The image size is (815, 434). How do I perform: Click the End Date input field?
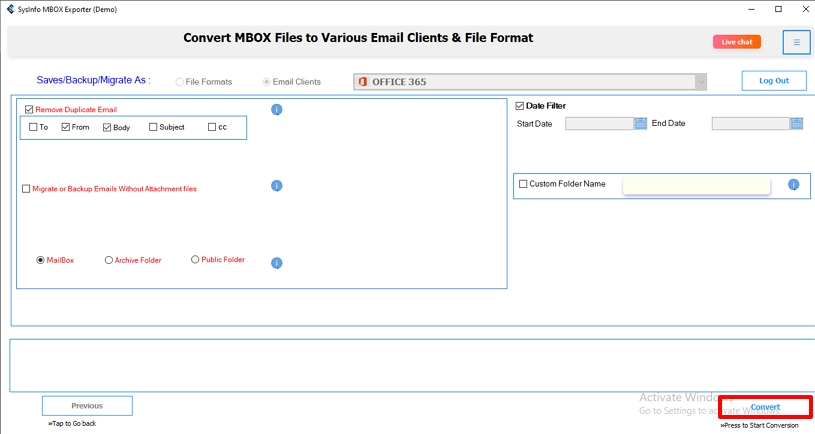[751, 123]
